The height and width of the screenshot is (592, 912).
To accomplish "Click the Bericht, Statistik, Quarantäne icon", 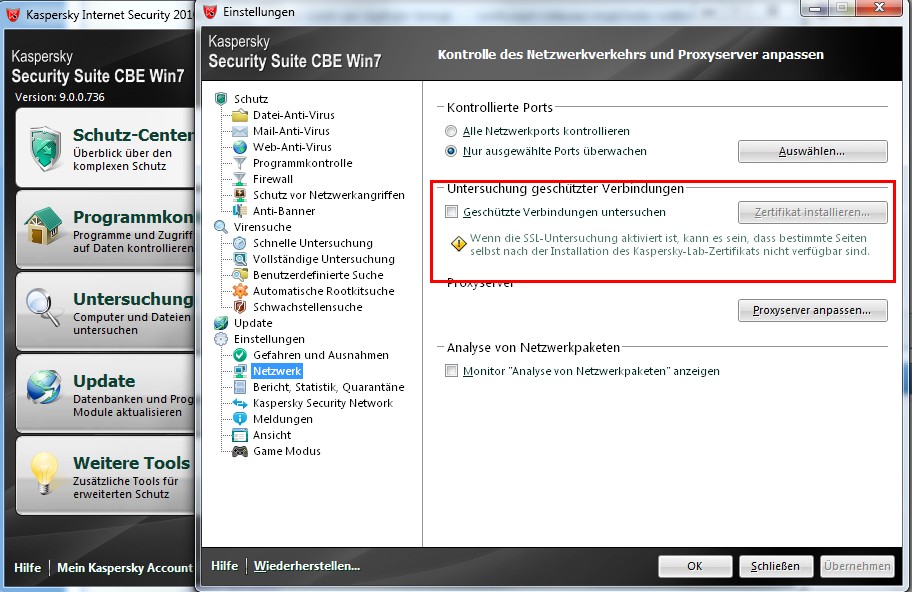I will pos(240,387).
